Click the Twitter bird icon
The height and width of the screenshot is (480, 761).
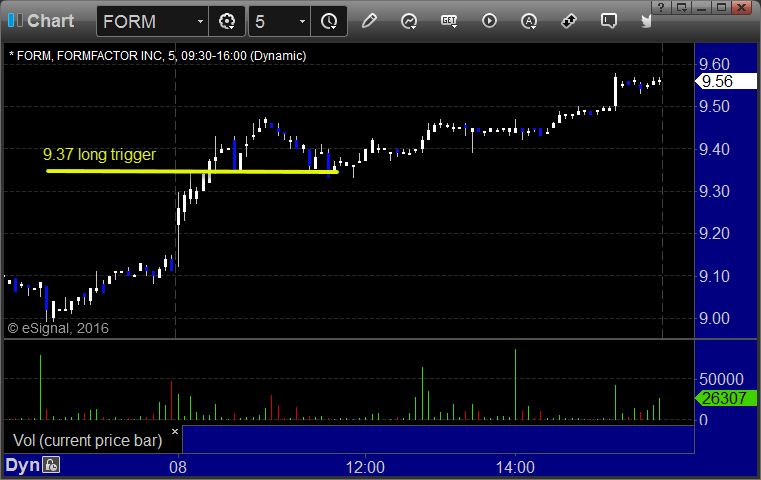(646, 21)
